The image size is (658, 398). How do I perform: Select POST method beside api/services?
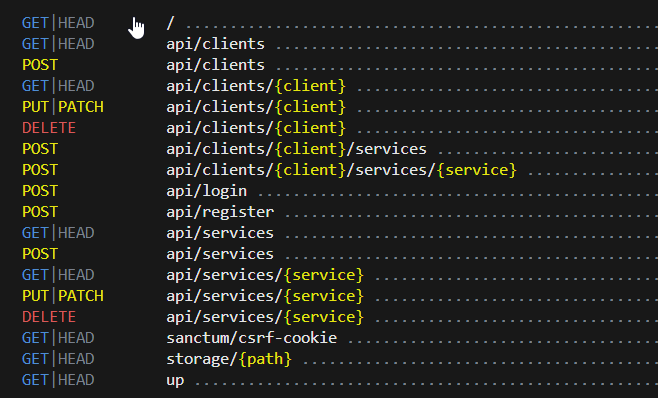coord(40,254)
